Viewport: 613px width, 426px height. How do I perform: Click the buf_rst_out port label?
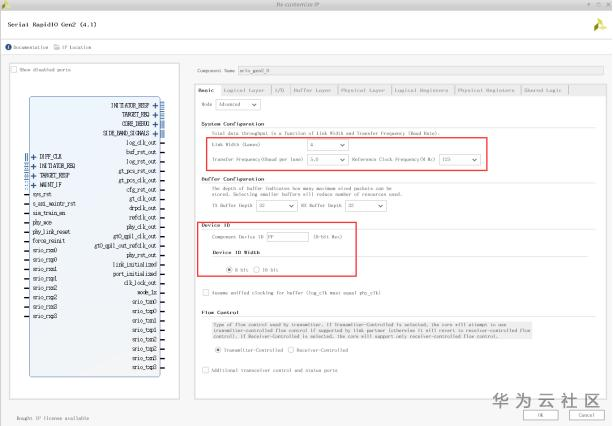click(x=141, y=152)
